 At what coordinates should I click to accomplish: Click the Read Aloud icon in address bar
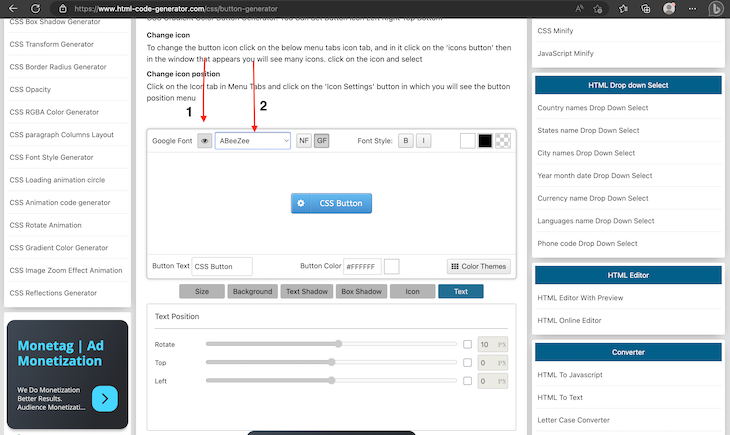[x=580, y=8]
